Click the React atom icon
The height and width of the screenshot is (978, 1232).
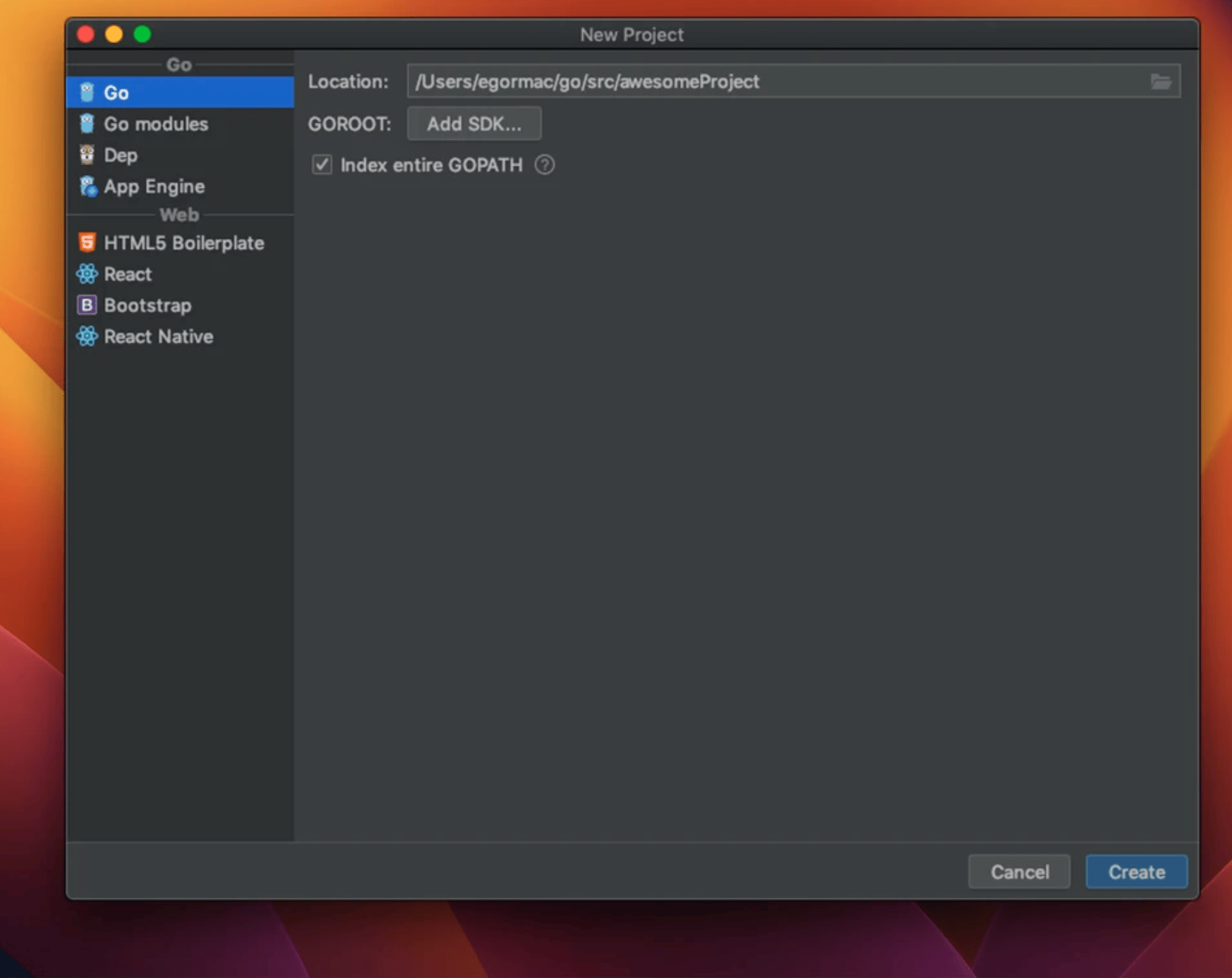(x=87, y=274)
